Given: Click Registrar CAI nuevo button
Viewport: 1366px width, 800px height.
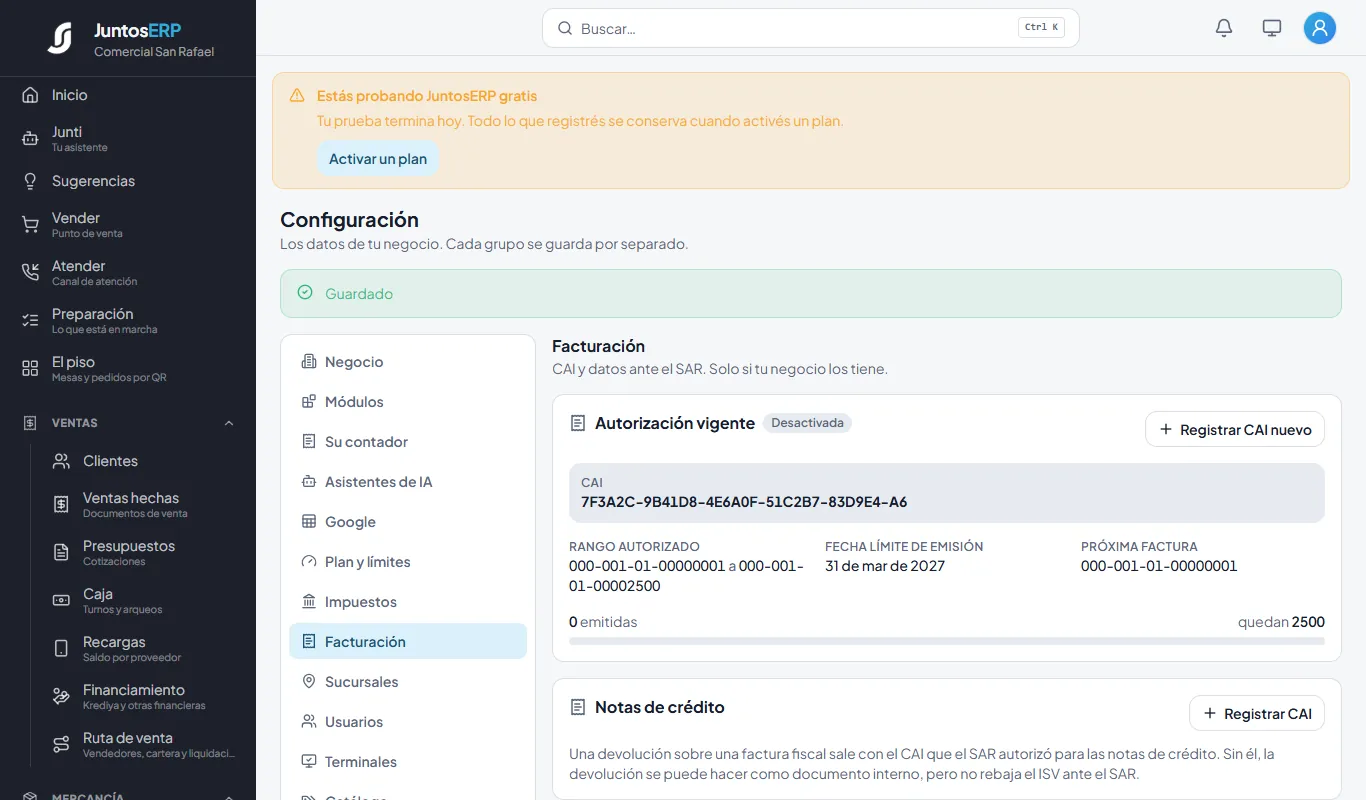Looking at the screenshot, I should click(x=1235, y=430).
